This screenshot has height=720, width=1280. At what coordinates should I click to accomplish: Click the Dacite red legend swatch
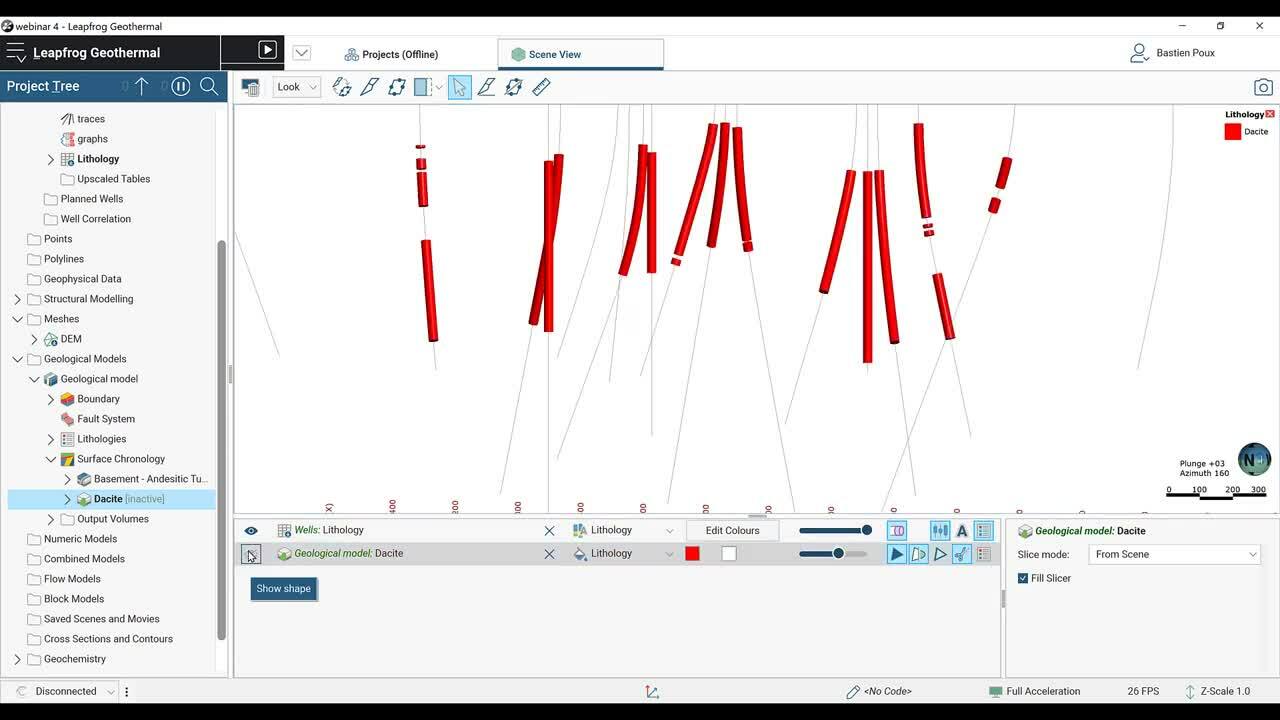pyautogui.click(x=1233, y=131)
